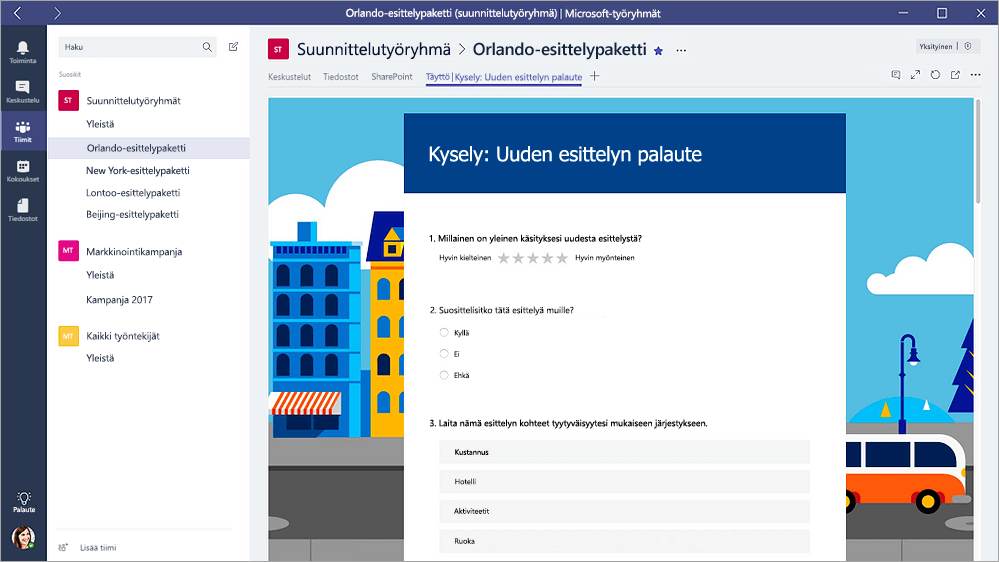Viewport: 999px width, 562px height.
Task: Open Tiimit teams view
Action: [x=23, y=131]
